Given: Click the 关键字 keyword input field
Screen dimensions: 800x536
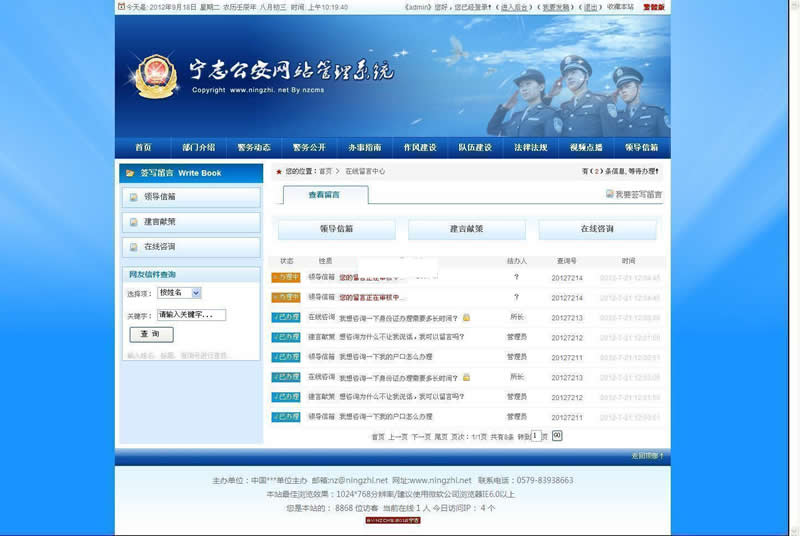Looking at the screenshot, I should tap(190, 315).
